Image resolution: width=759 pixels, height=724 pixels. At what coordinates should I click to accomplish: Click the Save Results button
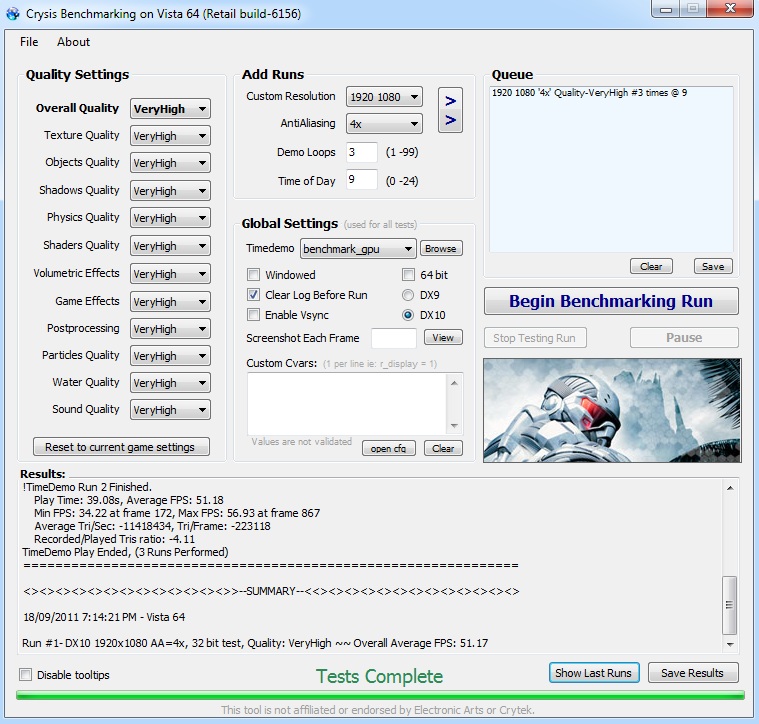click(x=693, y=673)
